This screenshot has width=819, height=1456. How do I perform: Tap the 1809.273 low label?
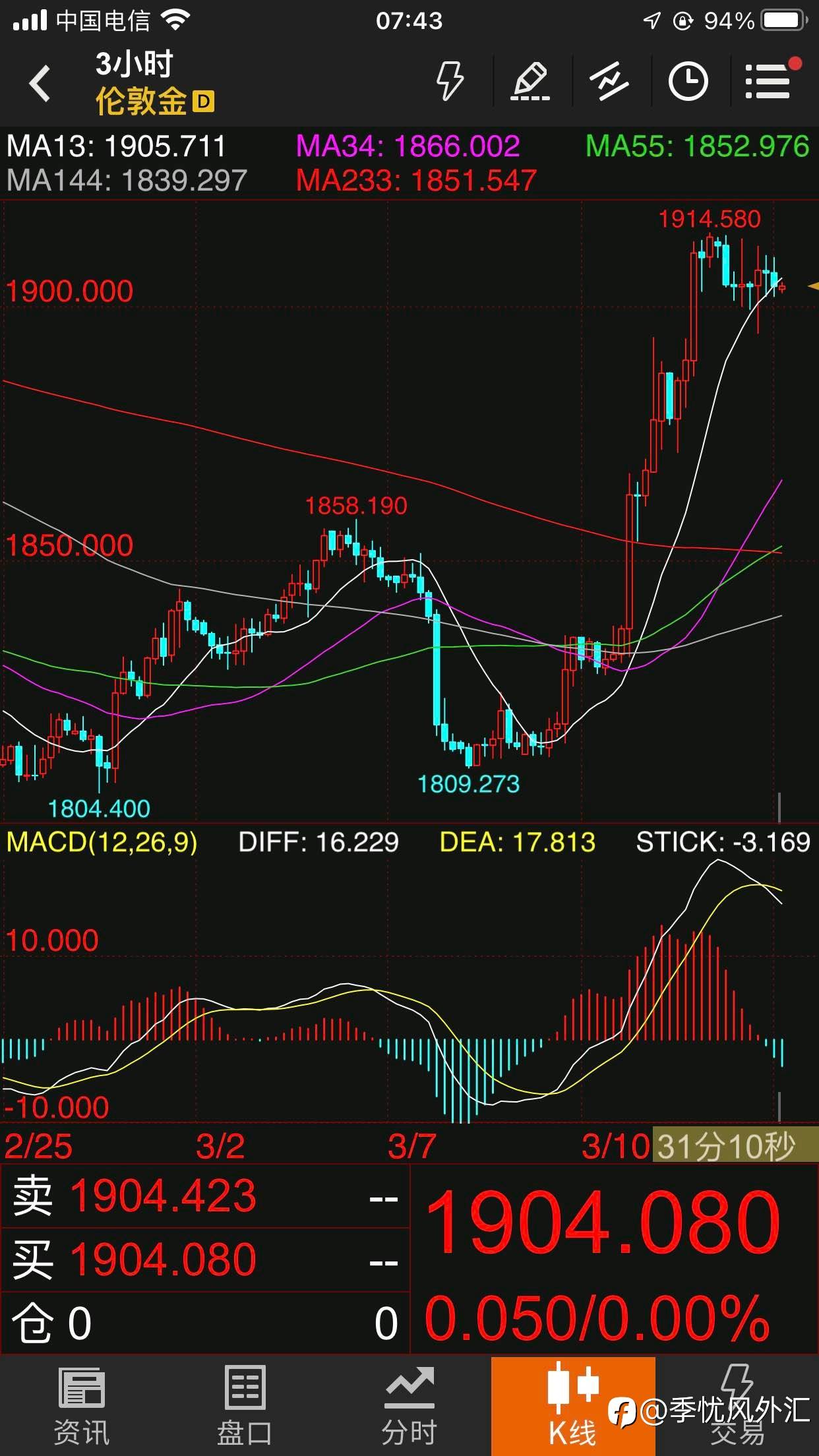coord(468,784)
